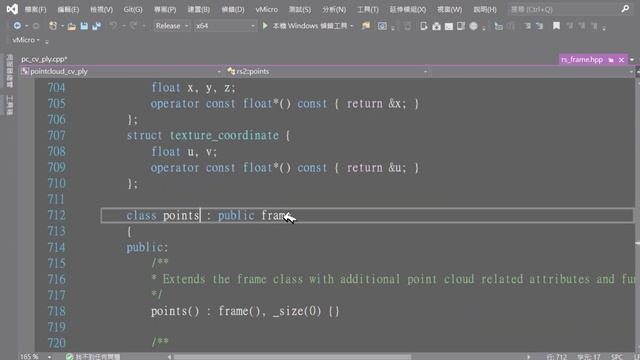Open the Build (B) menu
Viewport: 640px width, 360px height.
click(198, 9)
